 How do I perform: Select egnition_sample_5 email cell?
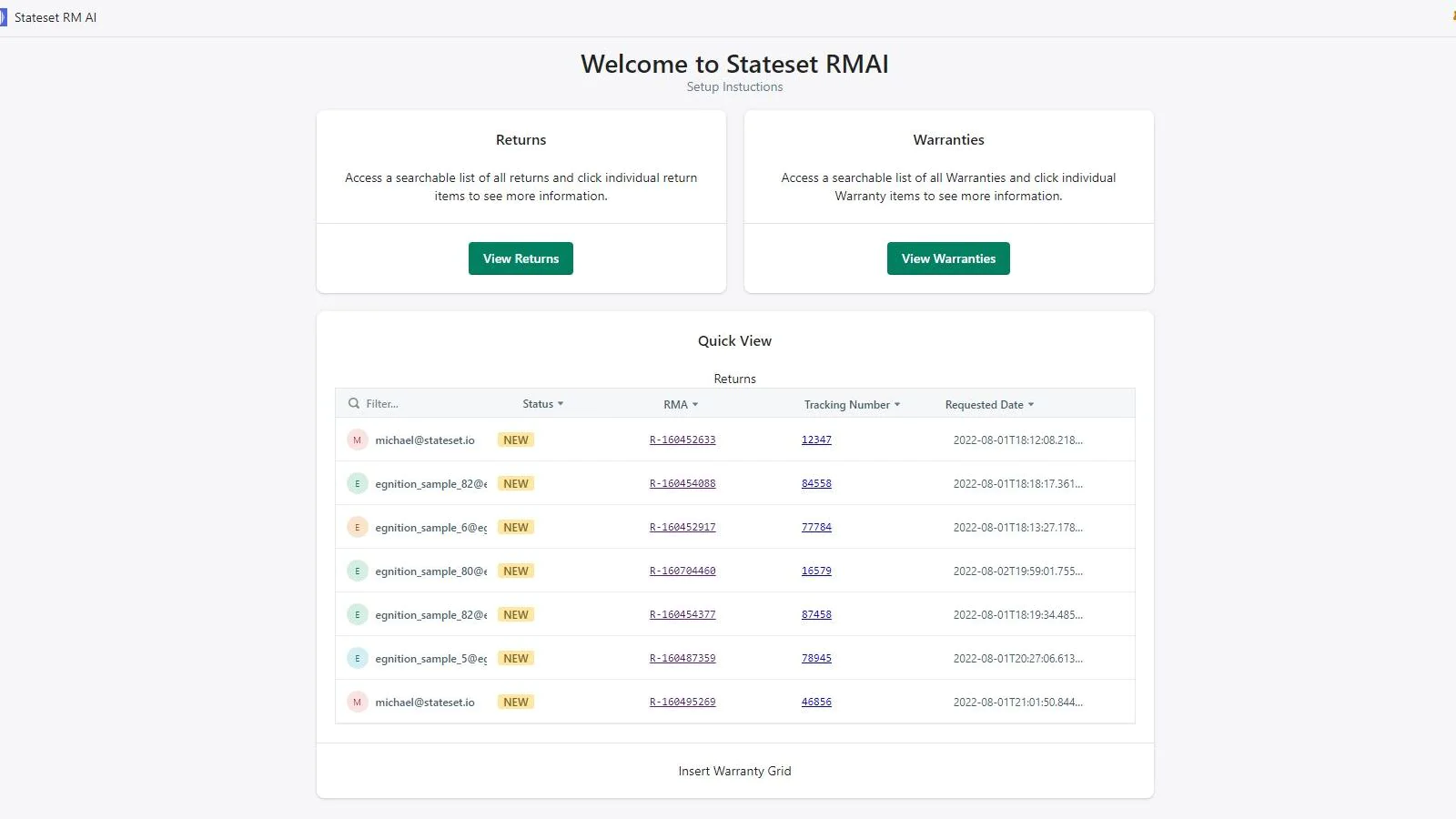[431, 658]
